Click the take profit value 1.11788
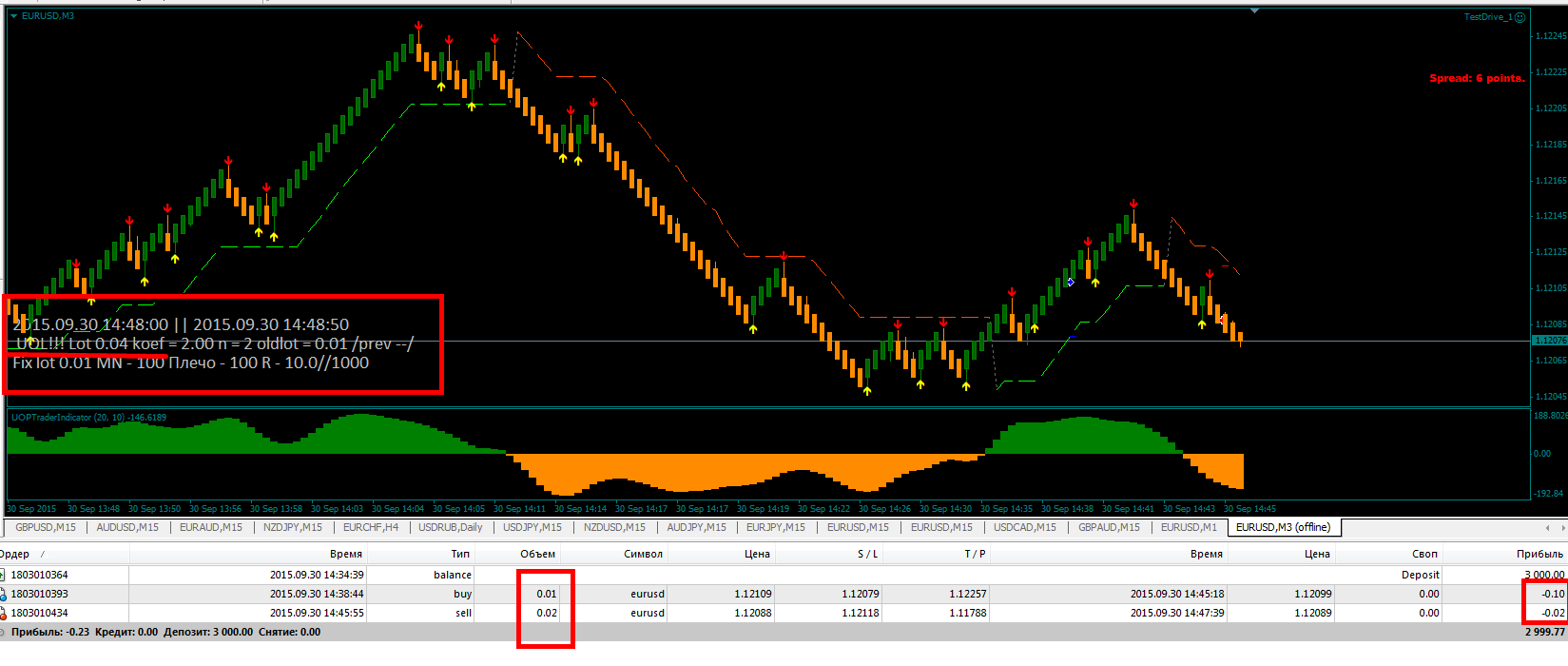Screen dimensions: 1568x666 pos(967,613)
